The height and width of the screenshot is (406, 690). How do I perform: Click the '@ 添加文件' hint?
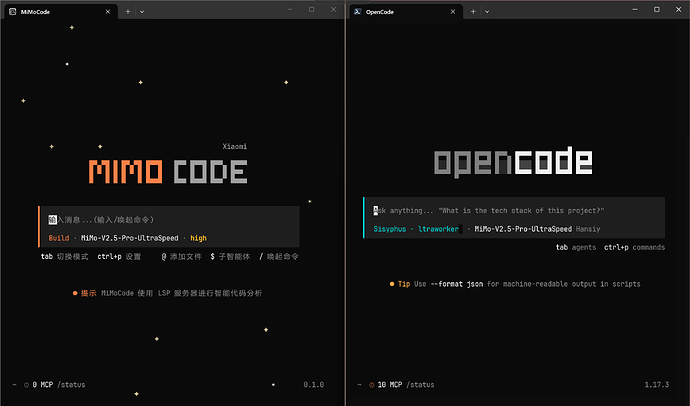coord(181,256)
